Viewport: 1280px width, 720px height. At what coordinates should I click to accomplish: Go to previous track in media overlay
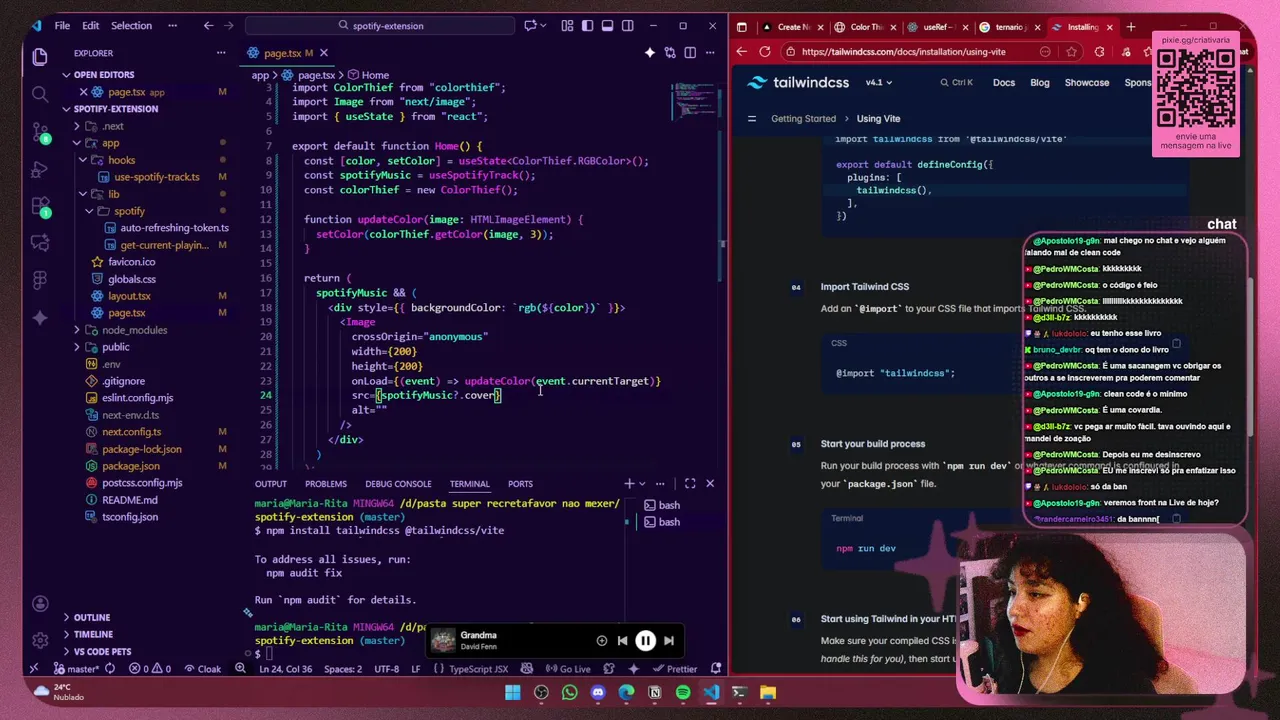click(622, 641)
